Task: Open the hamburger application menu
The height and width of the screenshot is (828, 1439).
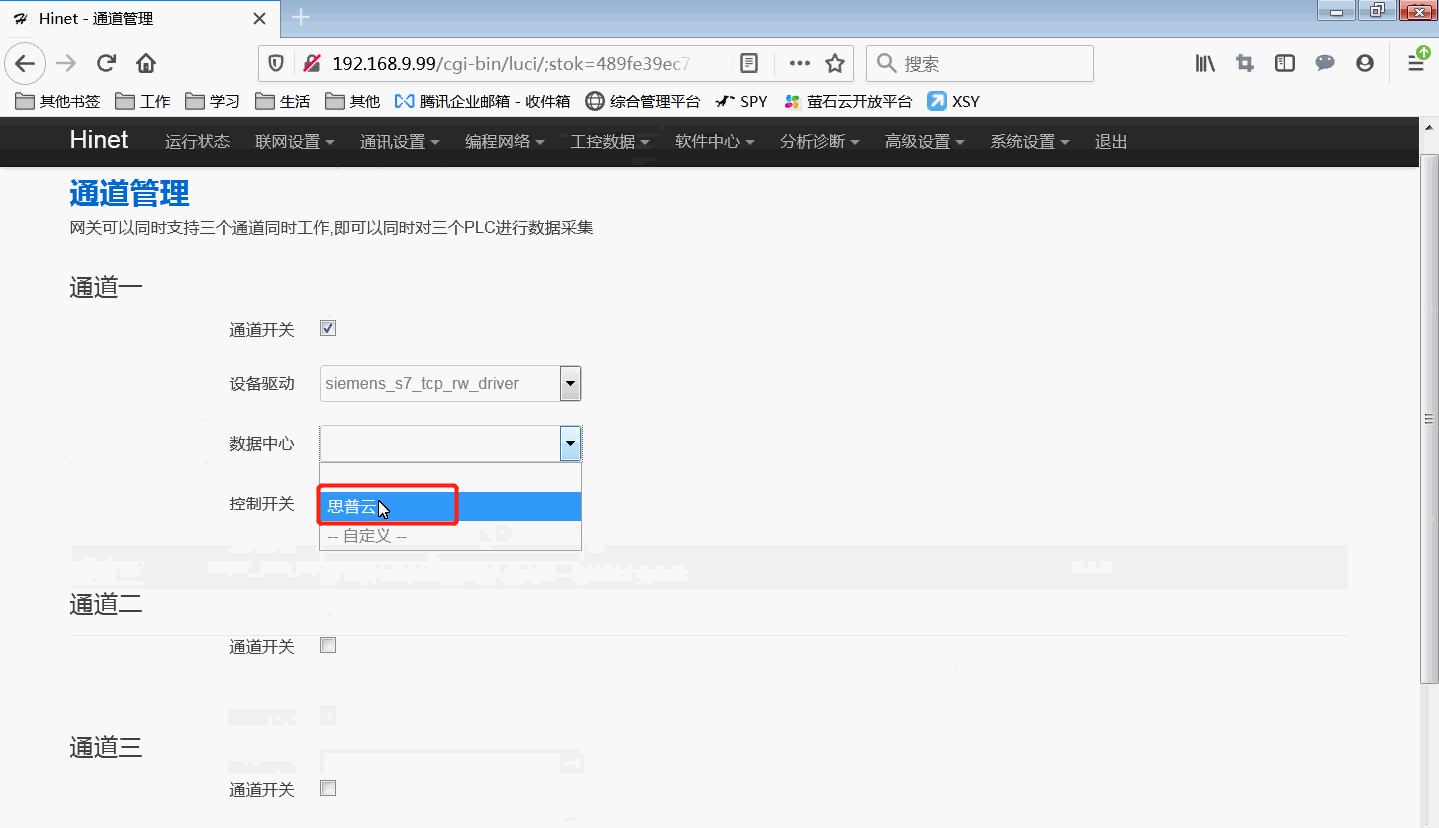Action: tap(1416, 64)
